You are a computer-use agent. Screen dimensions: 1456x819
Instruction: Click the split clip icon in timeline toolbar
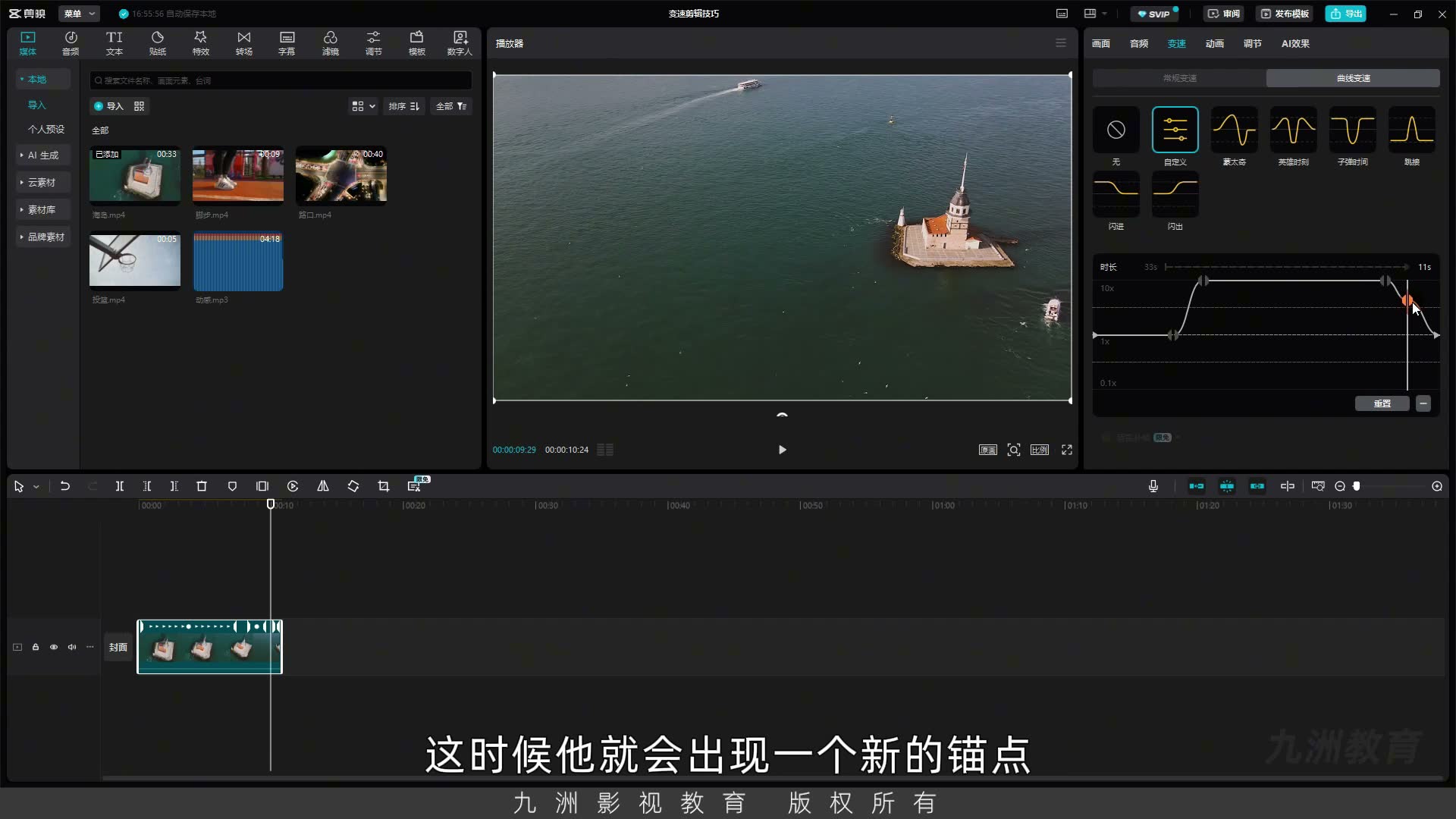[x=119, y=486]
